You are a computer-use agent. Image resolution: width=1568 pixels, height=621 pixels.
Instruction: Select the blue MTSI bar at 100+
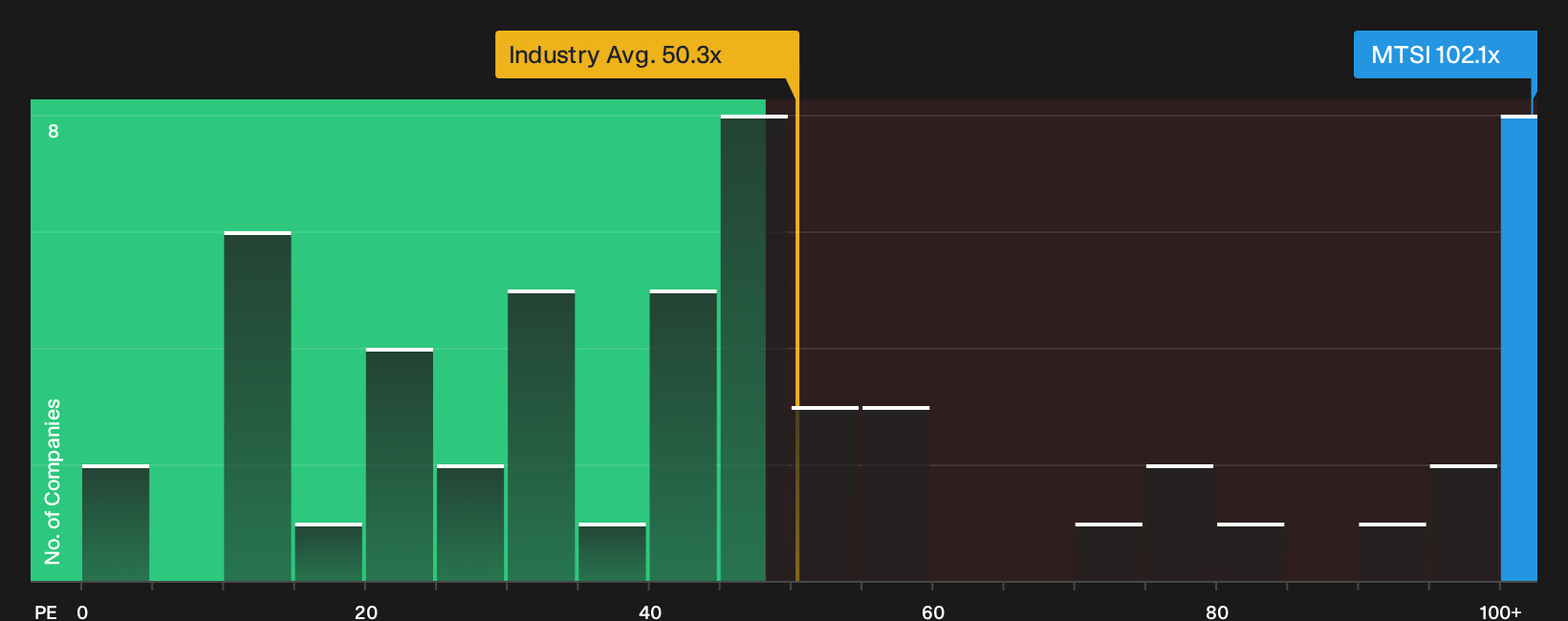coord(1518,348)
